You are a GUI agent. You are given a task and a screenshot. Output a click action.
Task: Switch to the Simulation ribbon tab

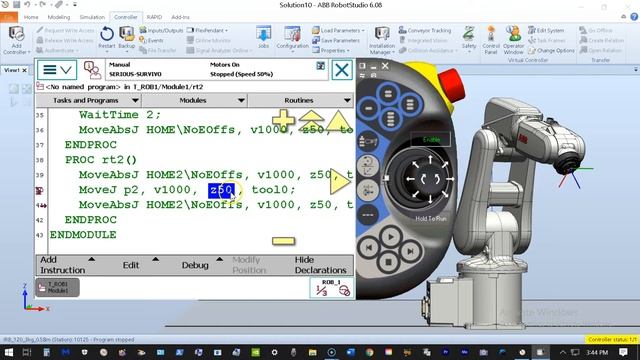click(x=92, y=17)
